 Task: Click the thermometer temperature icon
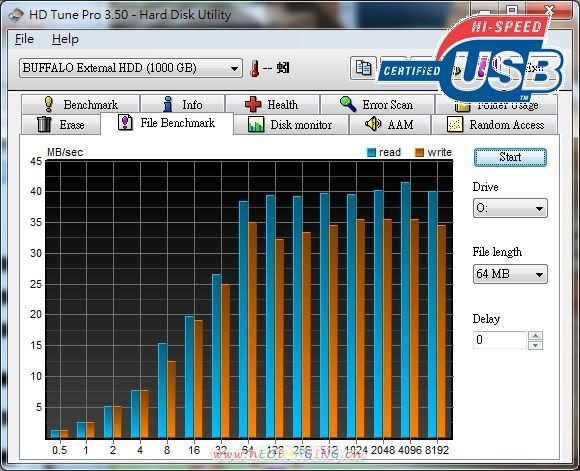254,68
